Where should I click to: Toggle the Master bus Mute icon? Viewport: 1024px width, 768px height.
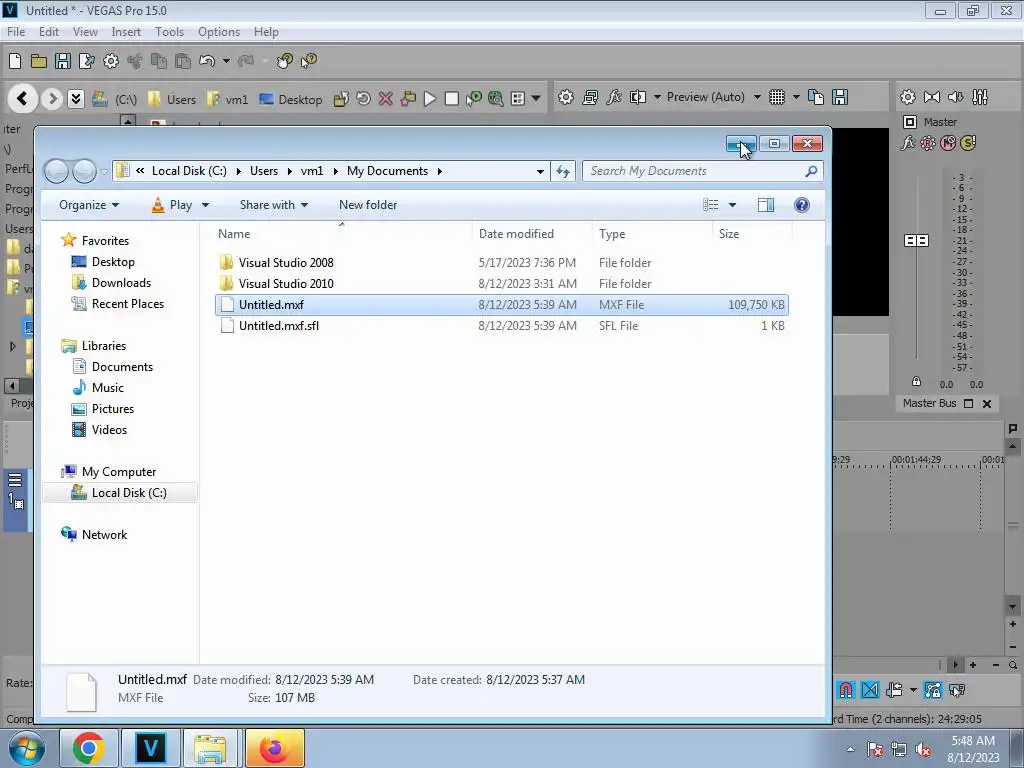click(948, 143)
